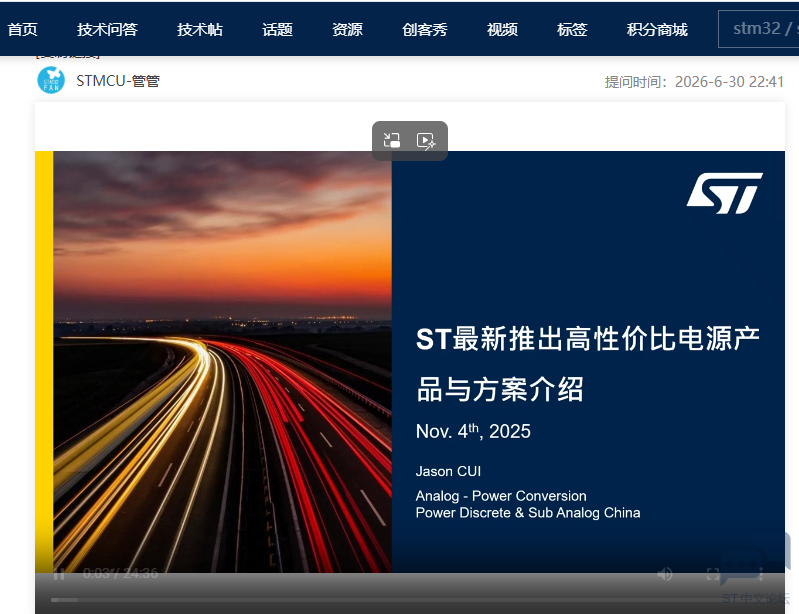Click the Nov. 4th, 2025 date text
The width and height of the screenshot is (799, 614).
point(473,431)
